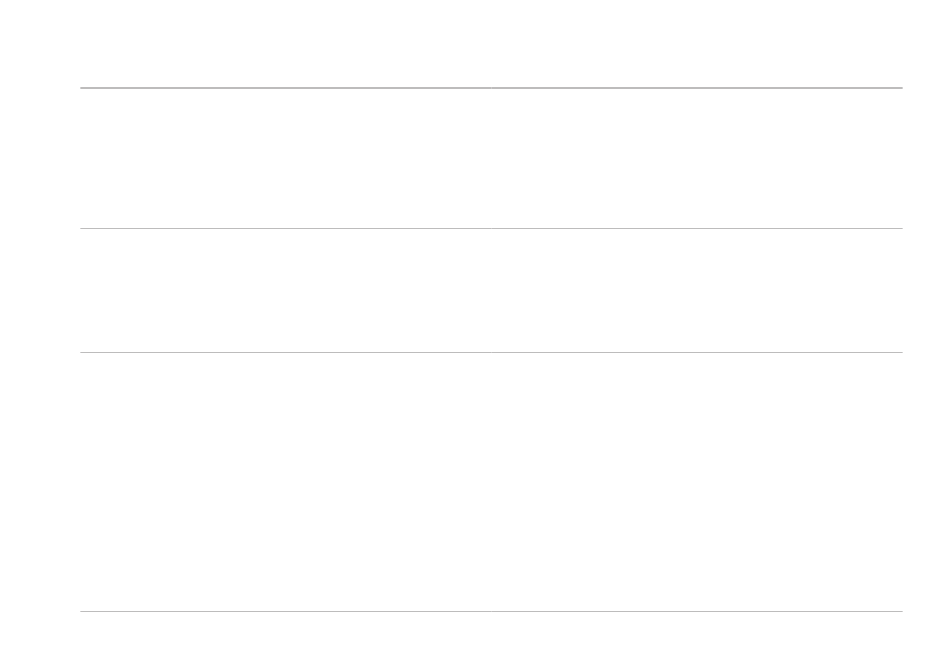Viewport: 950px width, 662px height.
Task: Click the first empty row's left cell
Action: [285, 158]
